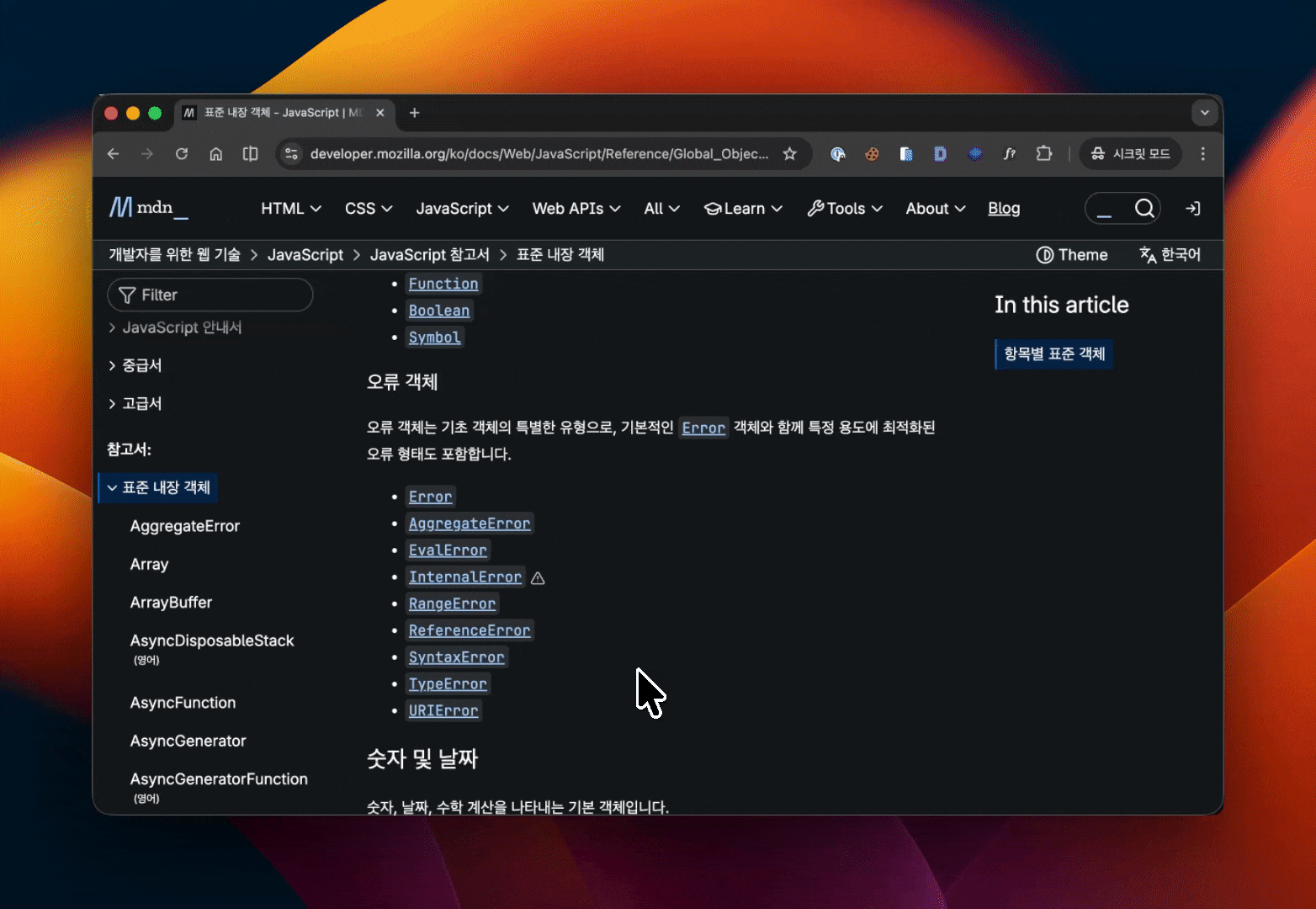Open the About navigation menu
1316x909 pixels.
coord(936,209)
